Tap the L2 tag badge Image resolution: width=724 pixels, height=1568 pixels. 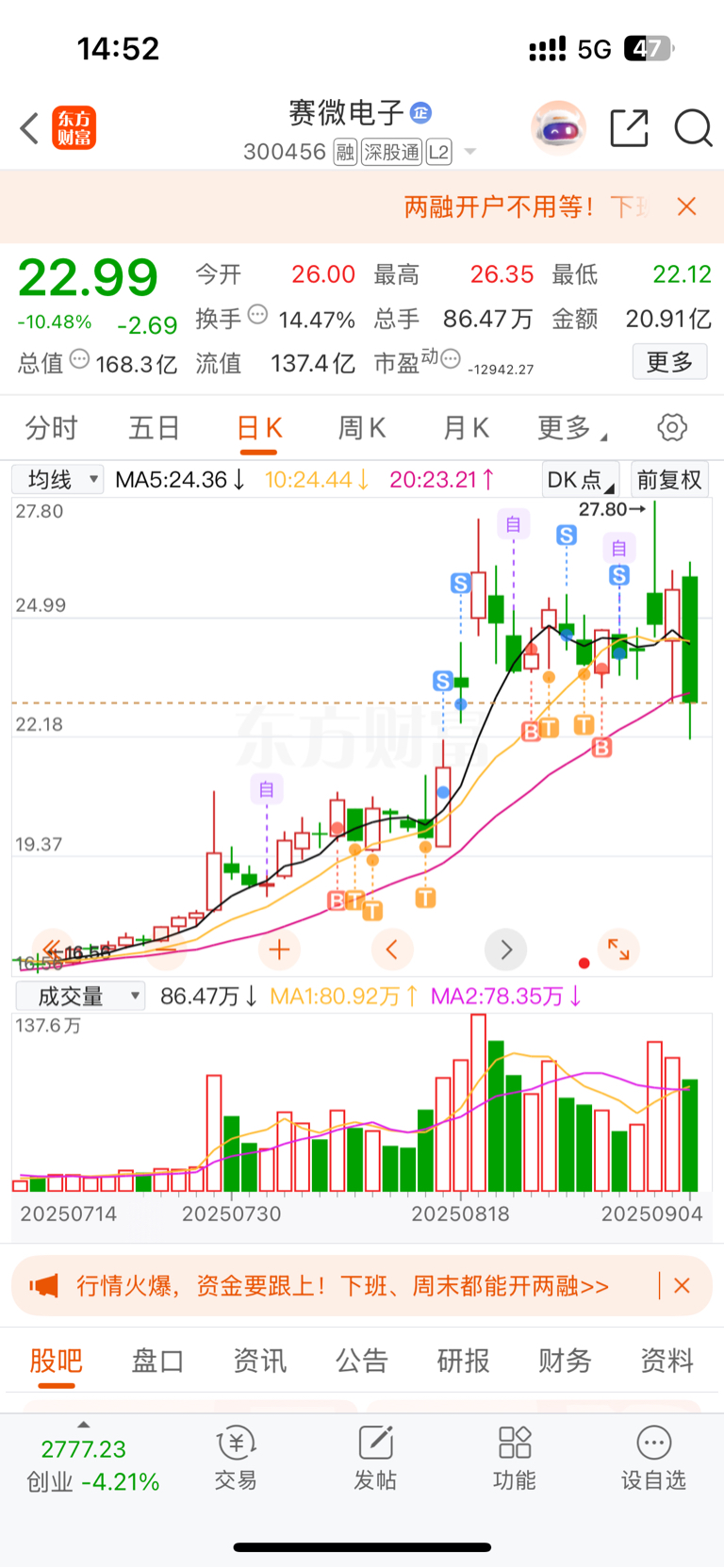click(439, 152)
